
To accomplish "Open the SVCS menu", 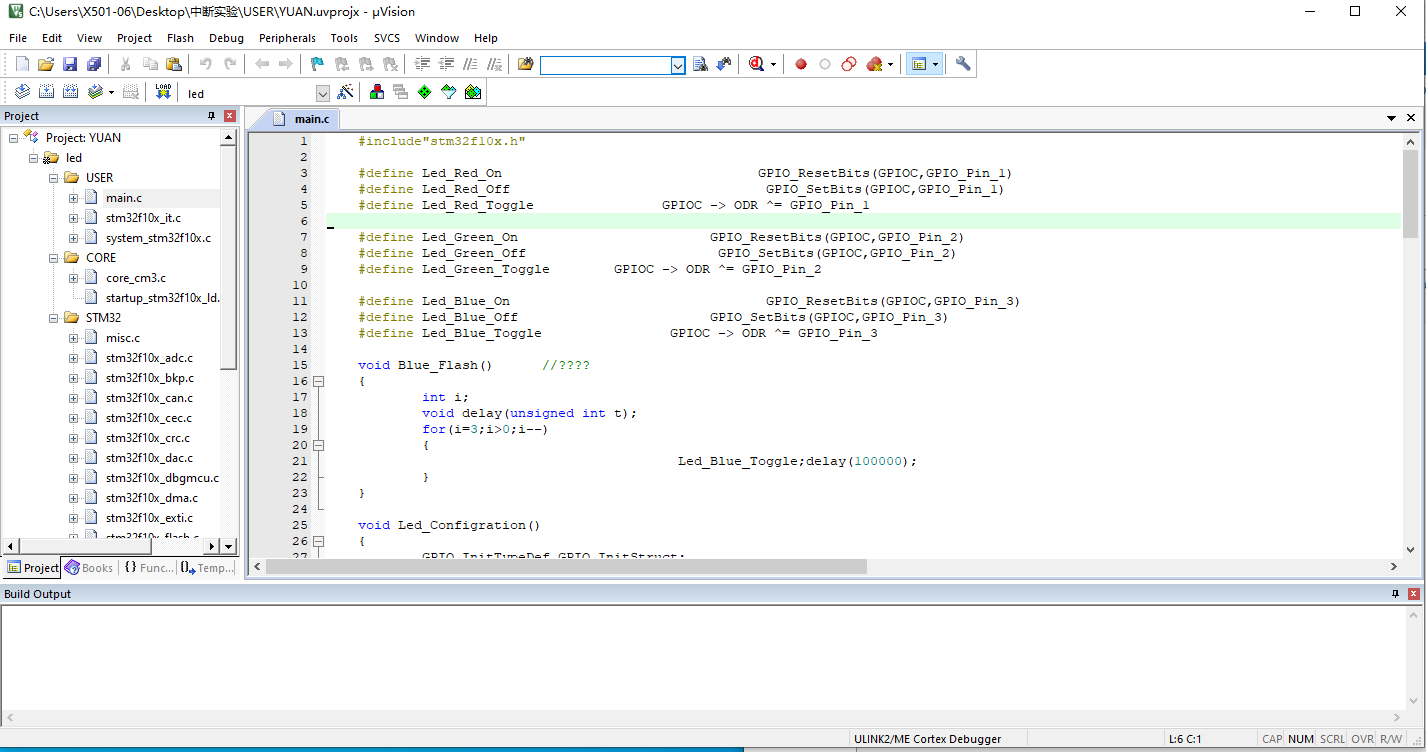I will coord(387,38).
